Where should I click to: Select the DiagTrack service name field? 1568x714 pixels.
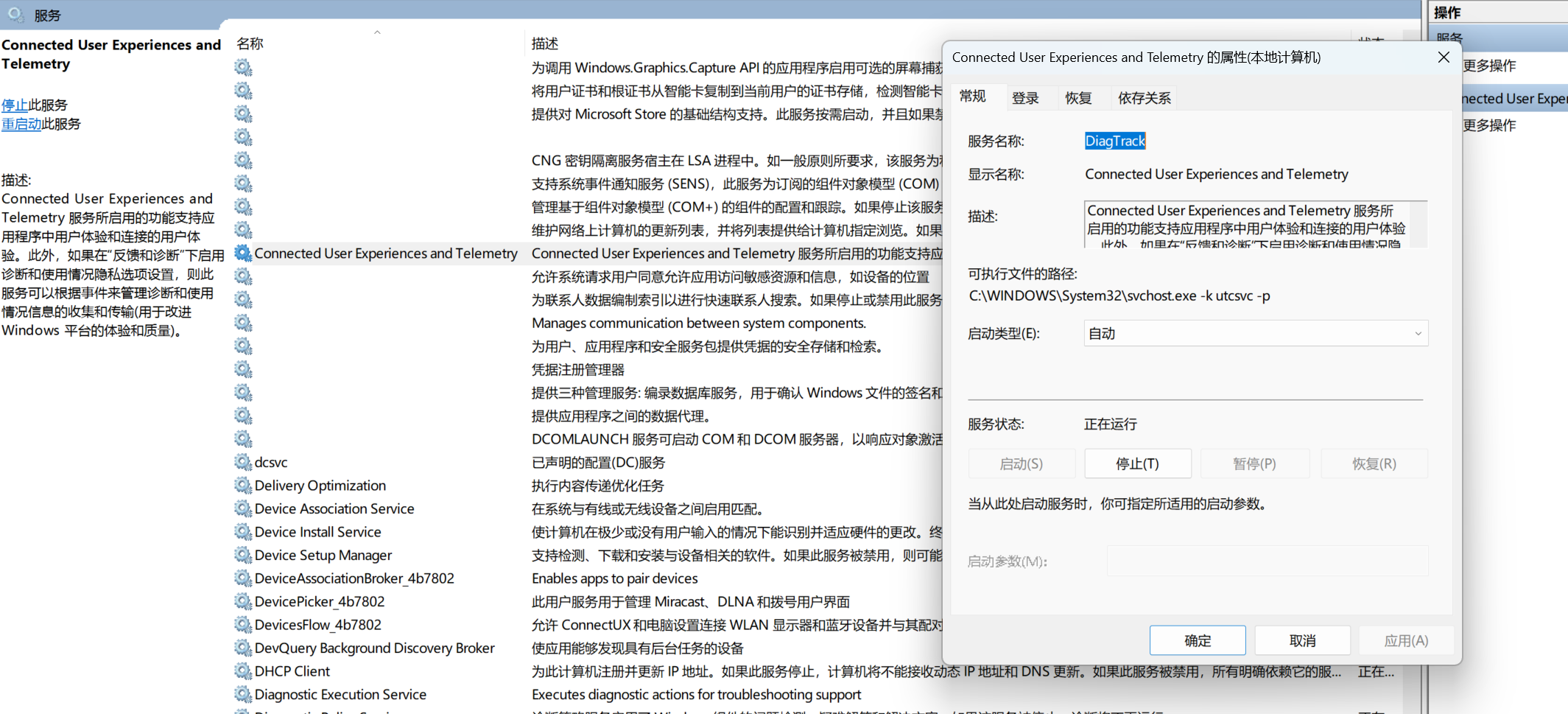[1115, 141]
